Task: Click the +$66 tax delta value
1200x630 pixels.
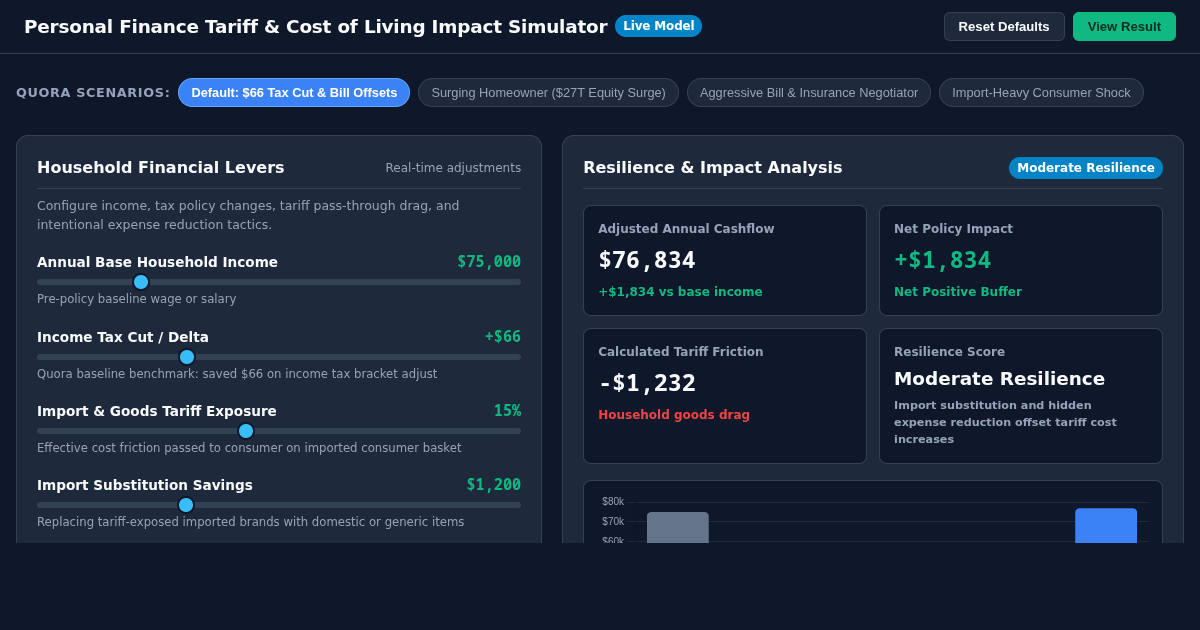Action: click(503, 337)
